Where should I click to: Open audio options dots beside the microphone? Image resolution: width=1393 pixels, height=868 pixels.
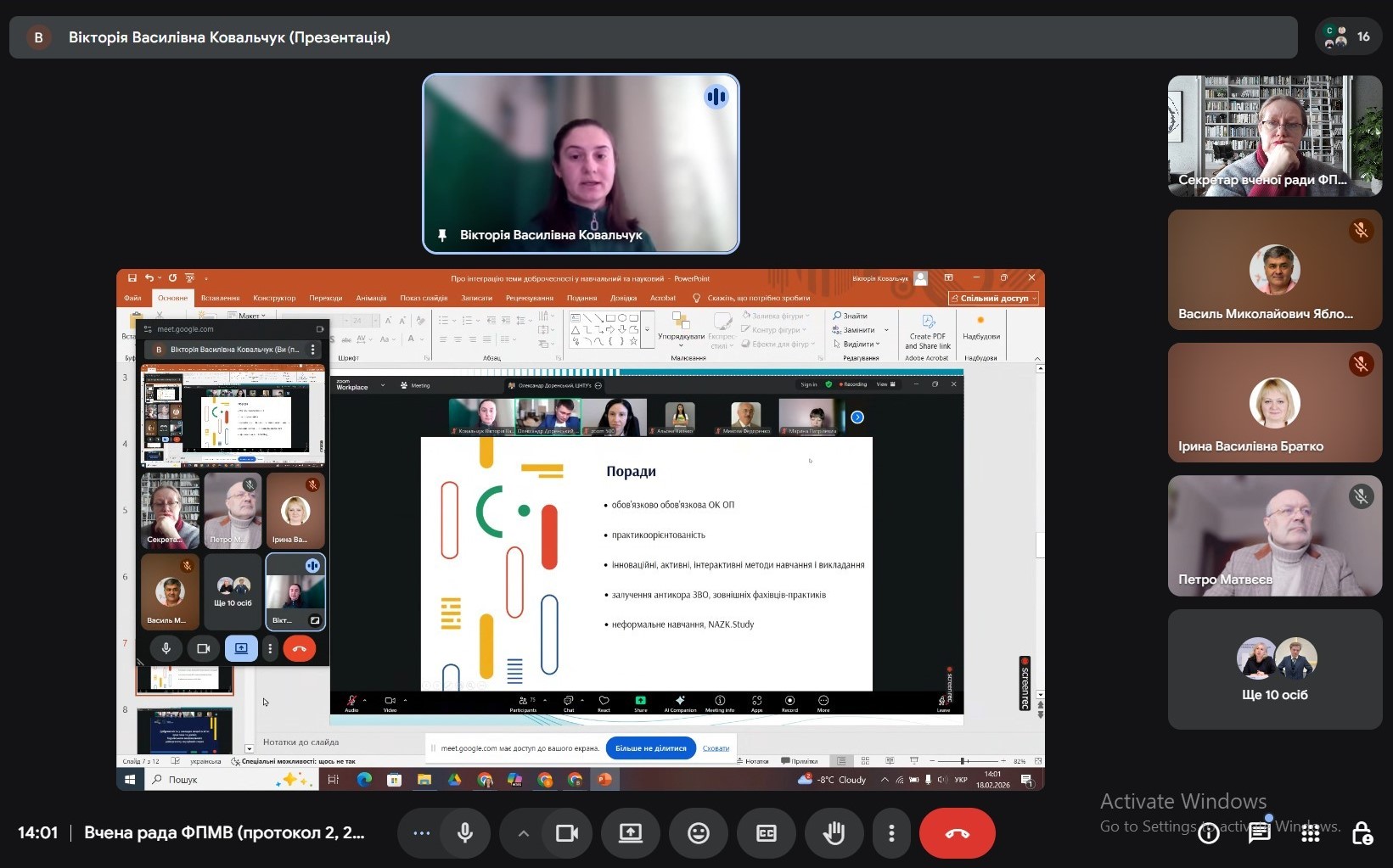click(x=421, y=833)
